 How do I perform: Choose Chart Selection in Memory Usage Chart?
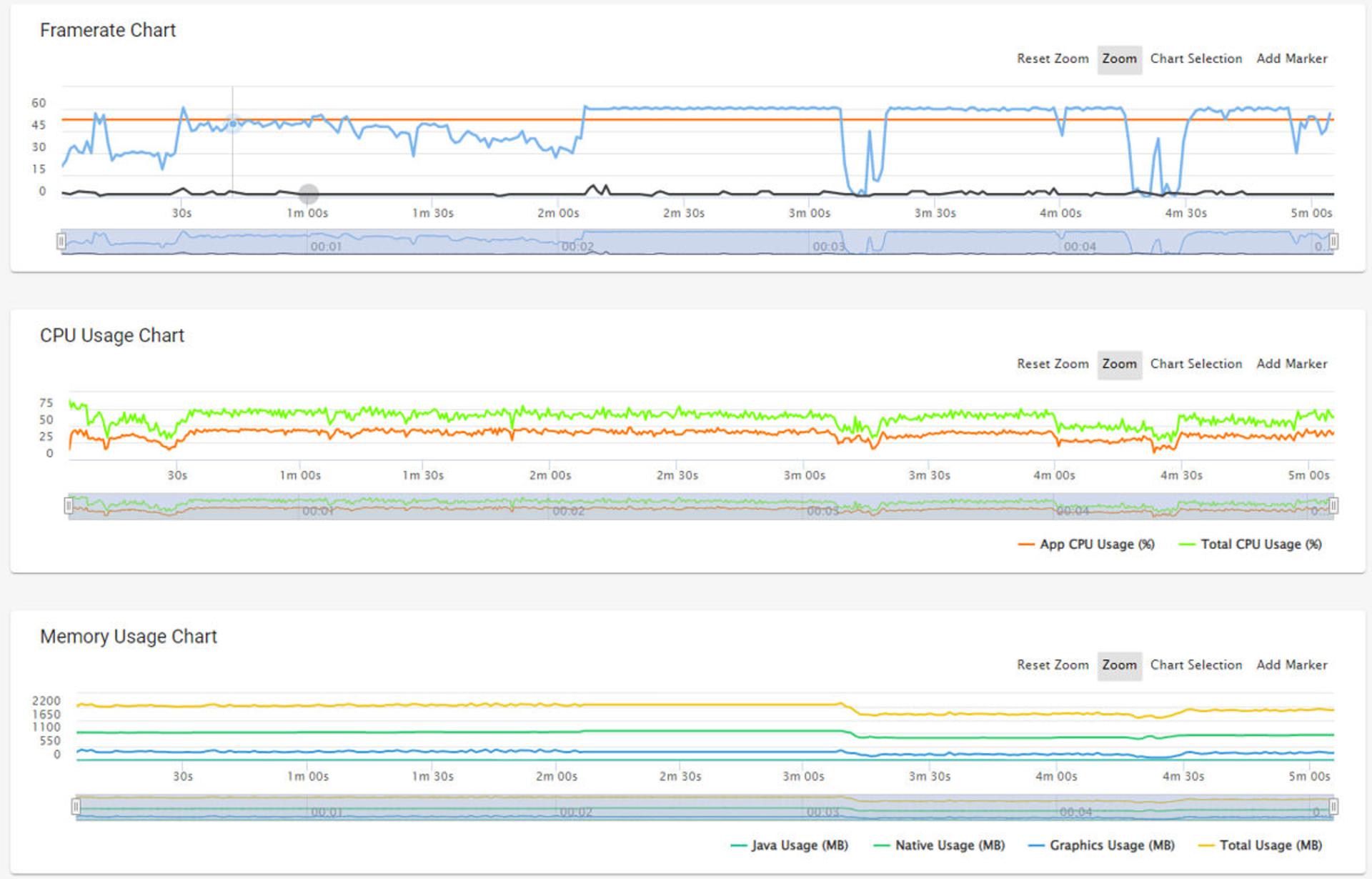(1195, 665)
